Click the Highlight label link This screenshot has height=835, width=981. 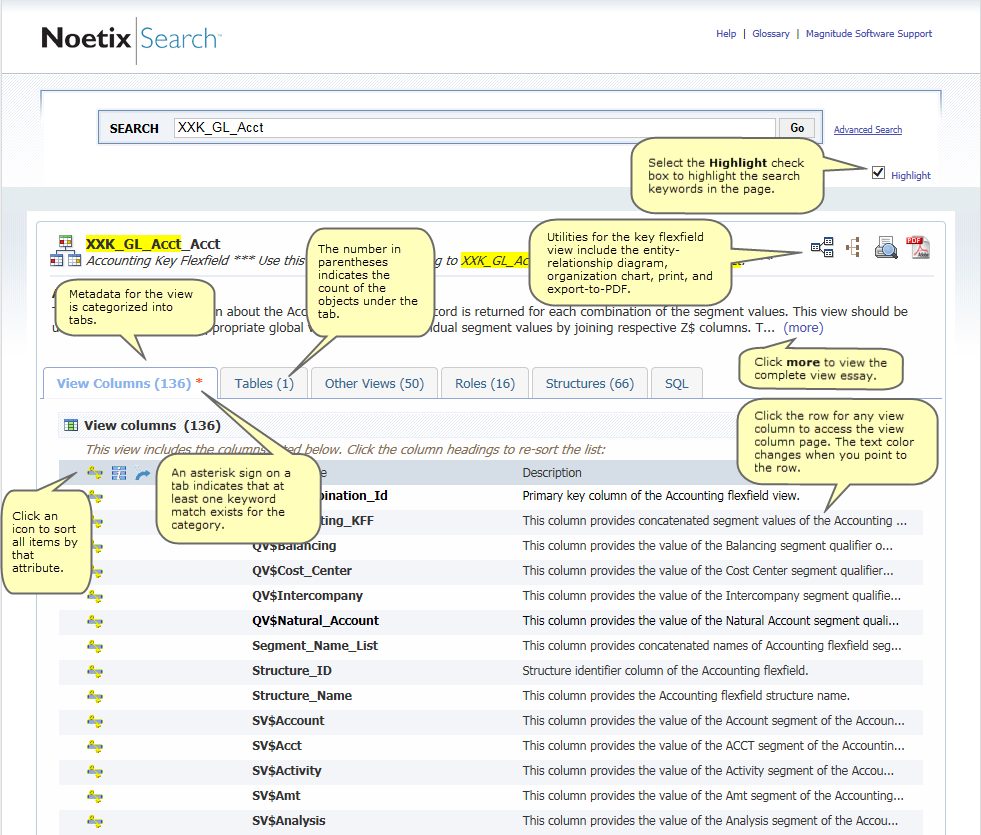coord(910,176)
